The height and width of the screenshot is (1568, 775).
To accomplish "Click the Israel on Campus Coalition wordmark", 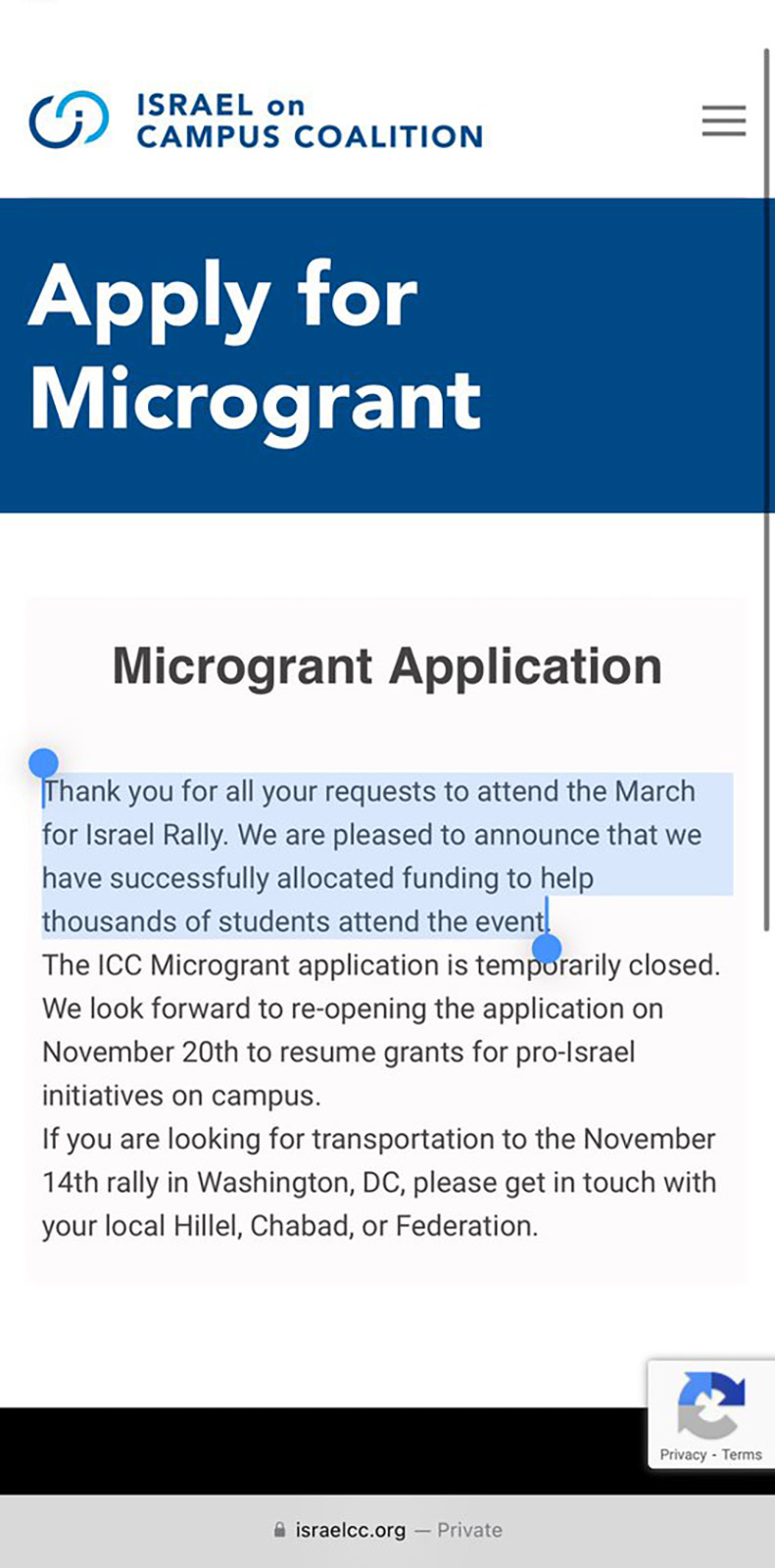I will click(x=309, y=121).
